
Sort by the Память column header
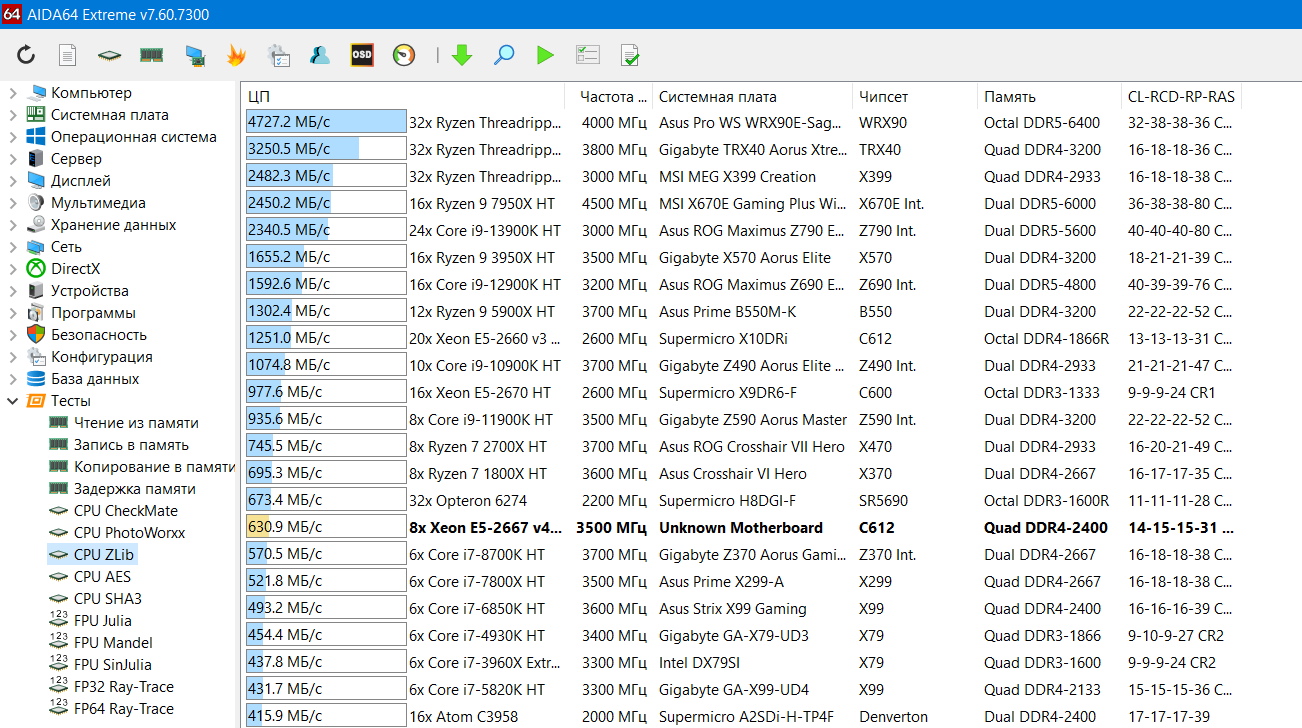click(1049, 97)
